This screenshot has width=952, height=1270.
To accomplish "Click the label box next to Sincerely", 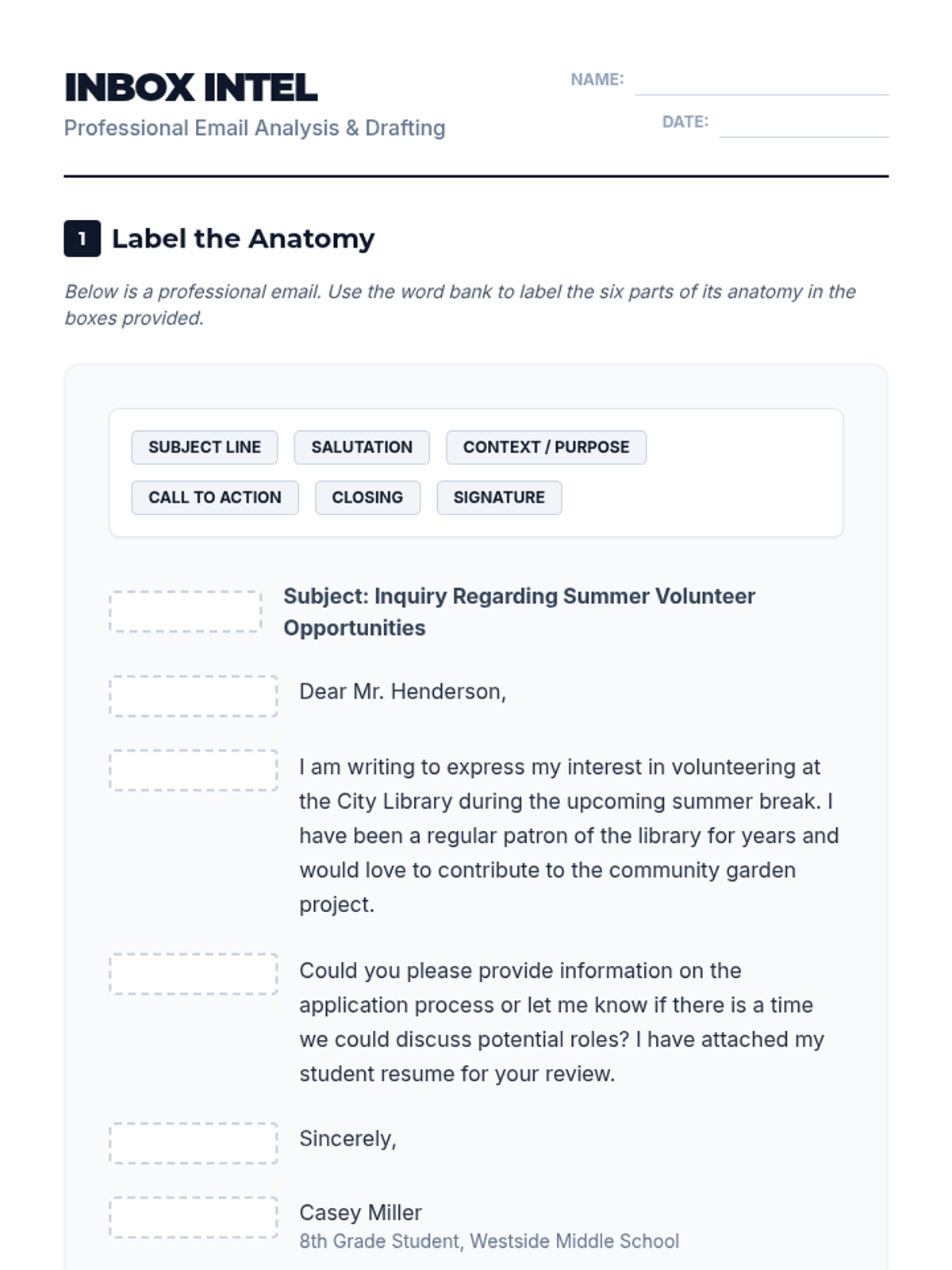I will click(x=194, y=1143).
